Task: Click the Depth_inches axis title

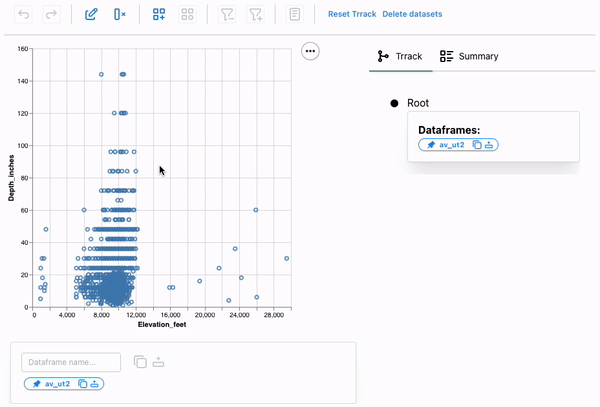Action: tap(11, 178)
